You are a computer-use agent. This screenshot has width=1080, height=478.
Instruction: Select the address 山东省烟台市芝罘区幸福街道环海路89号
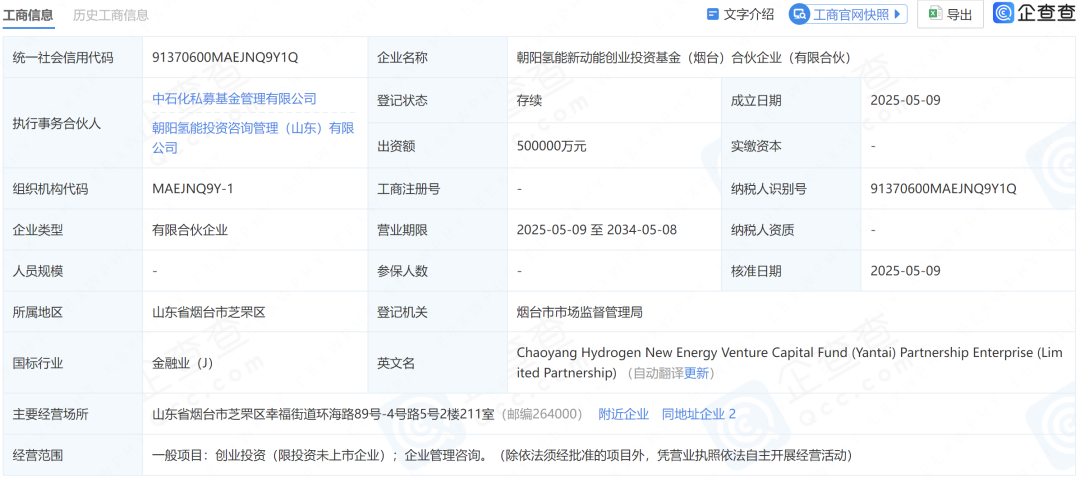pyautogui.click(x=324, y=414)
